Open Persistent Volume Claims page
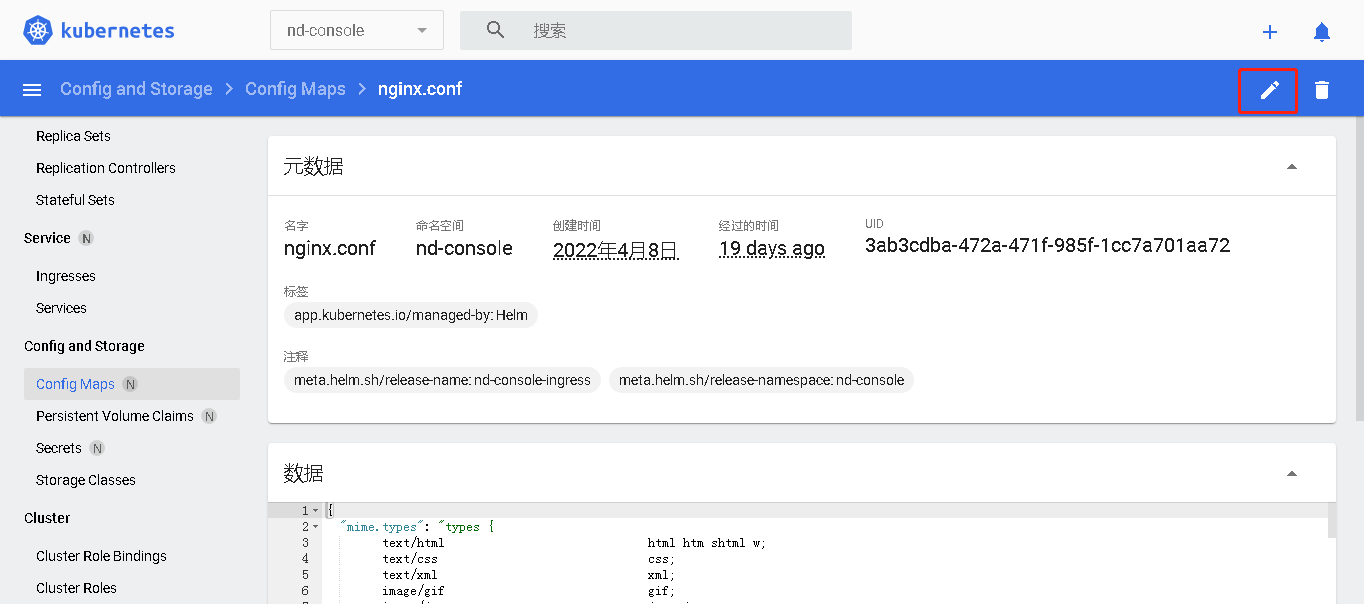The width and height of the screenshot is (1364, 604). point(115,416)
